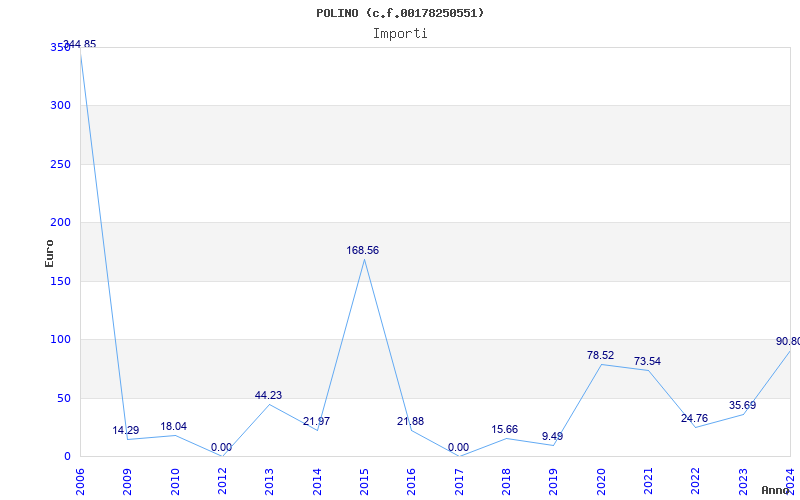The width and height of the screenshot is (800, 500).
Task: Click the 35.69 data label
Action: click(x=742, y=406)
